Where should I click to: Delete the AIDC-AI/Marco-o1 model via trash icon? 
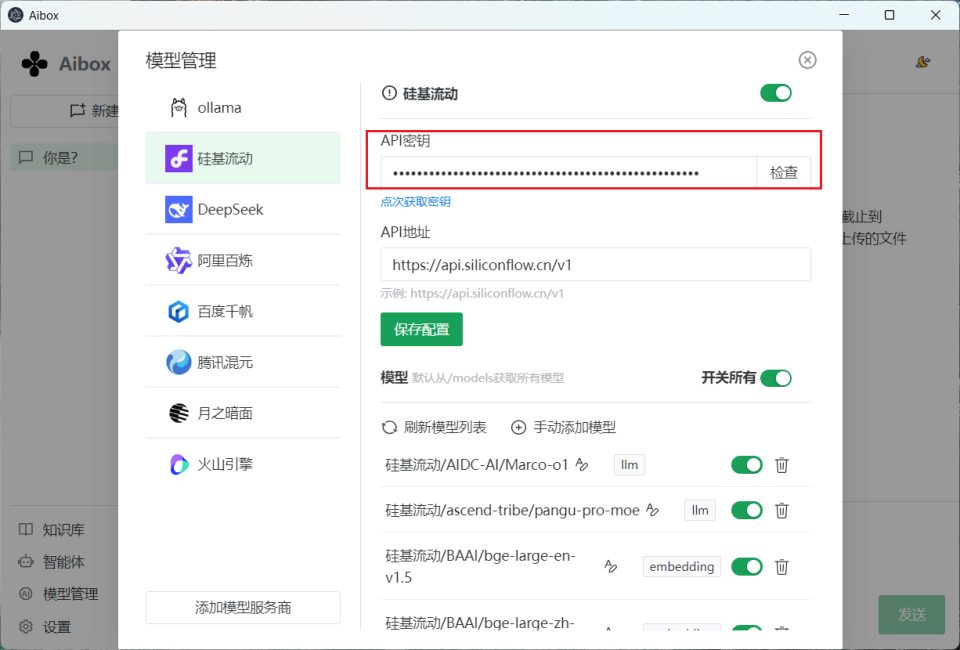click(782, 465)
